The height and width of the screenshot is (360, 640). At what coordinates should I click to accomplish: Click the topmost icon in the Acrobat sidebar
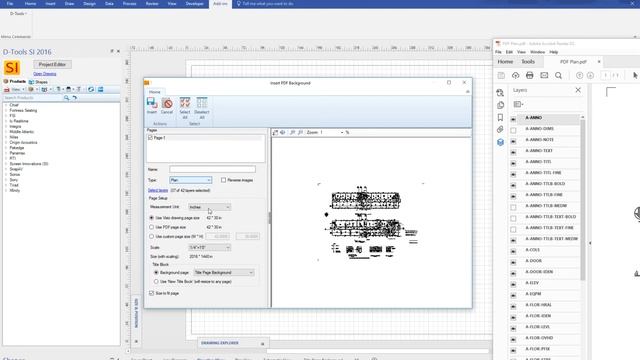[500, 93]
